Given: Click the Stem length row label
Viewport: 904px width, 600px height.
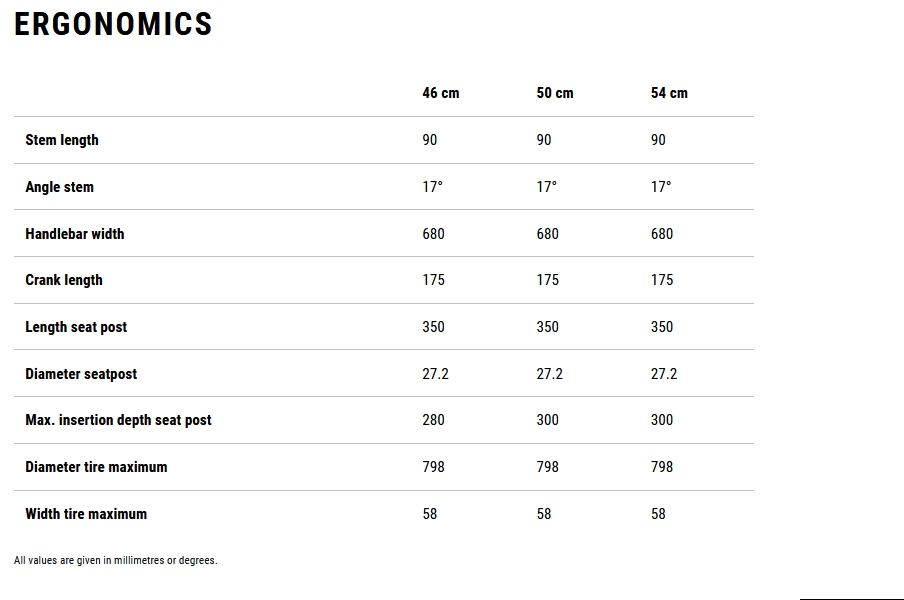Looking at the screenshot, I should [62, 140].
